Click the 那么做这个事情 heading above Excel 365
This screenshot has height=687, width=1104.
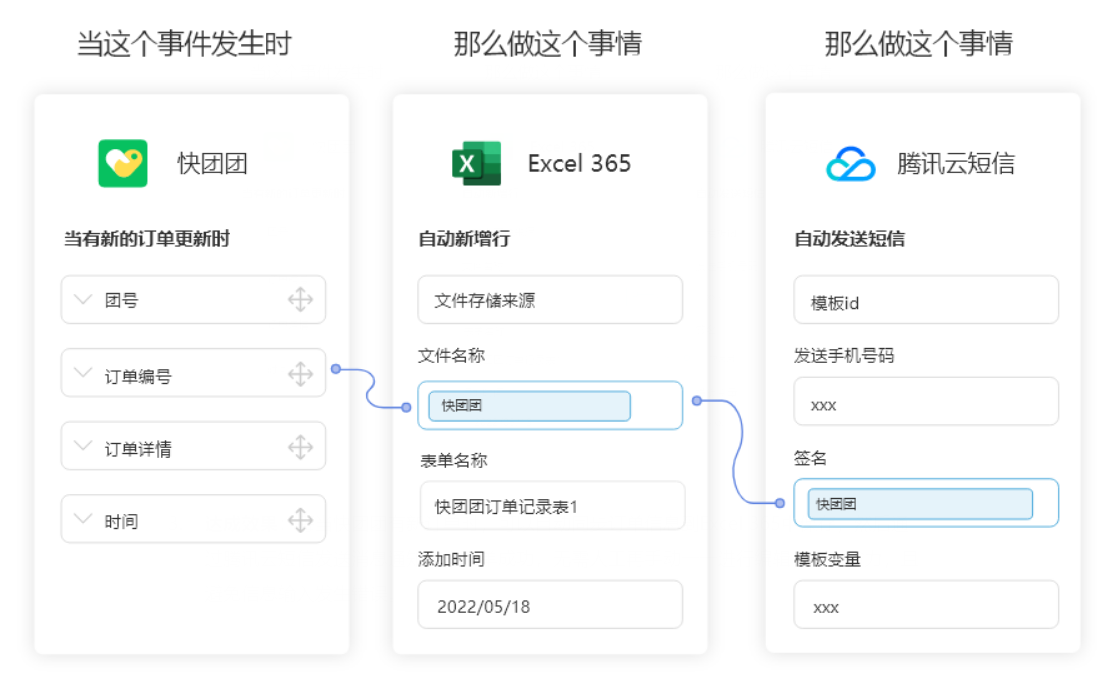[548, 44]
